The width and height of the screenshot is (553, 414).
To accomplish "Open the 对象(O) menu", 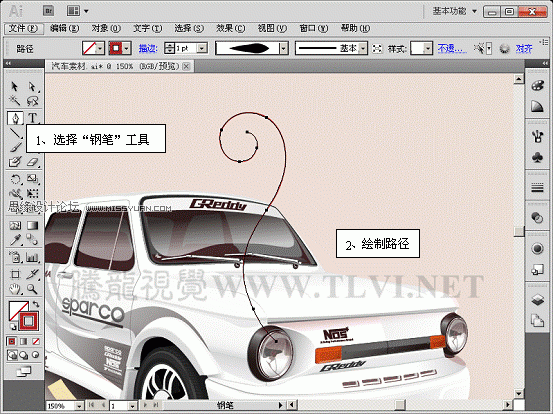I will [x=106, y=29].
